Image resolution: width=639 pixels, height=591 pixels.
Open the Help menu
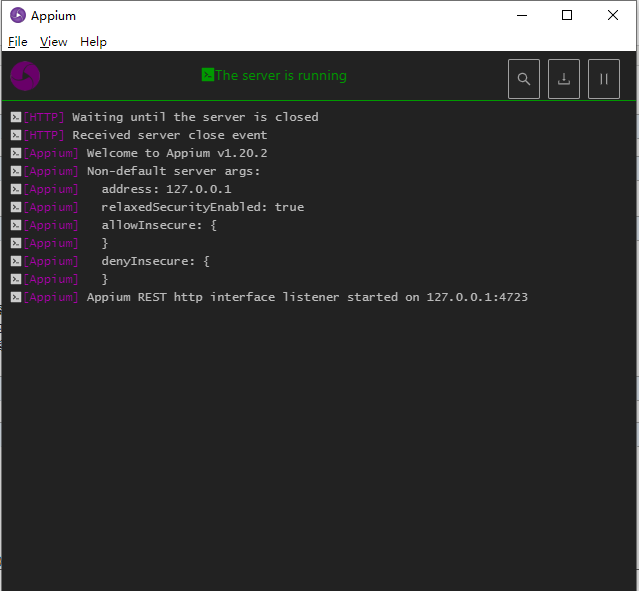click(93, 42)
